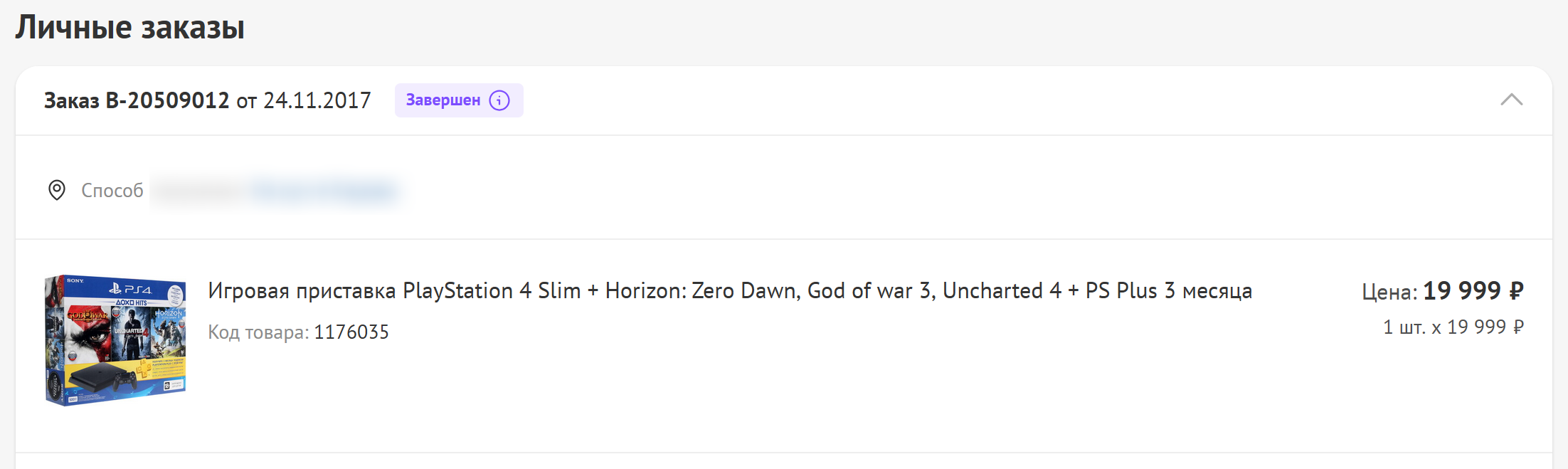Click the Личные заказы page heading

[130, 28]
